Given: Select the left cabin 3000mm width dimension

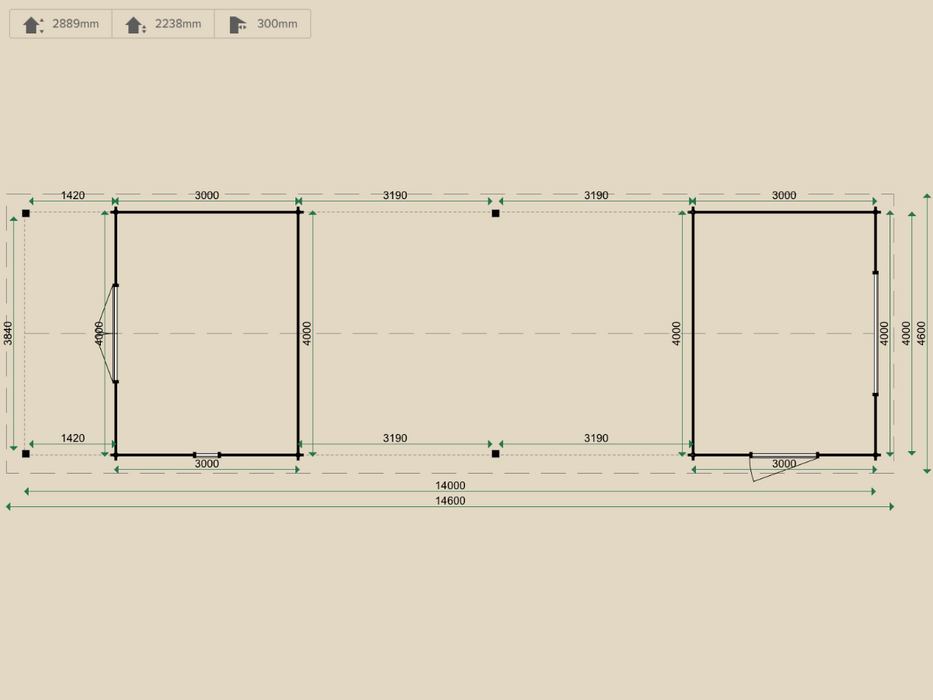Looking at the screenshot, I should pos(206,195).
